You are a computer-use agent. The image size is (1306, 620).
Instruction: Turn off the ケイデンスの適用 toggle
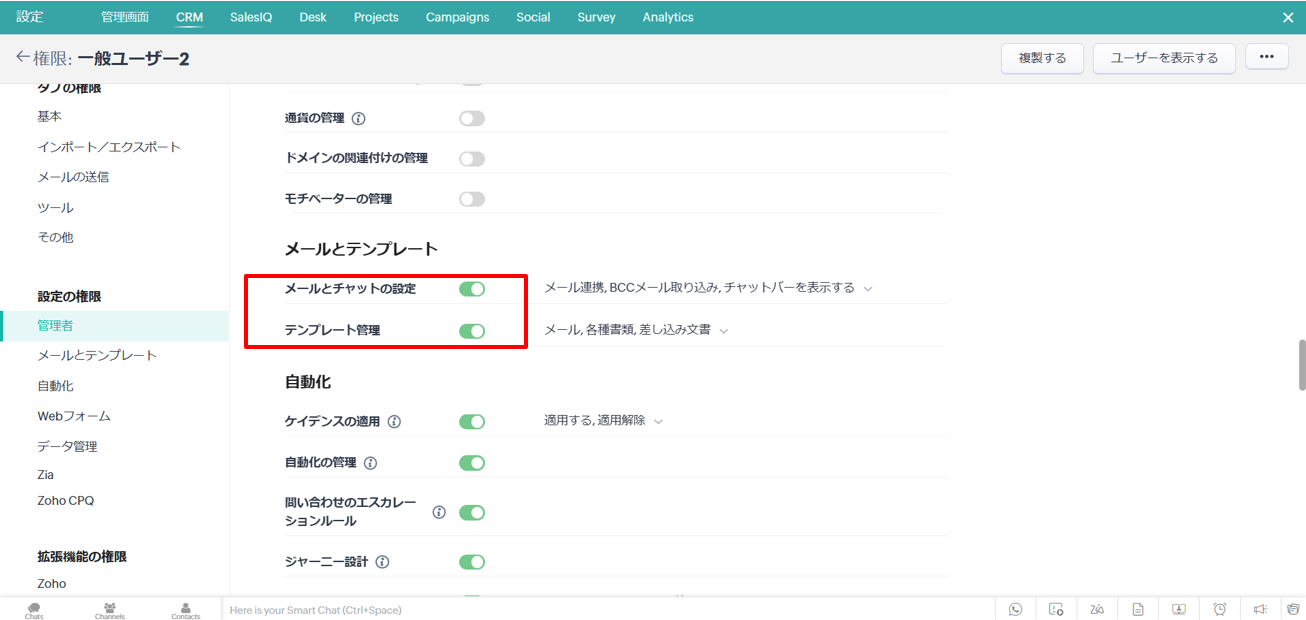point(472,422)
